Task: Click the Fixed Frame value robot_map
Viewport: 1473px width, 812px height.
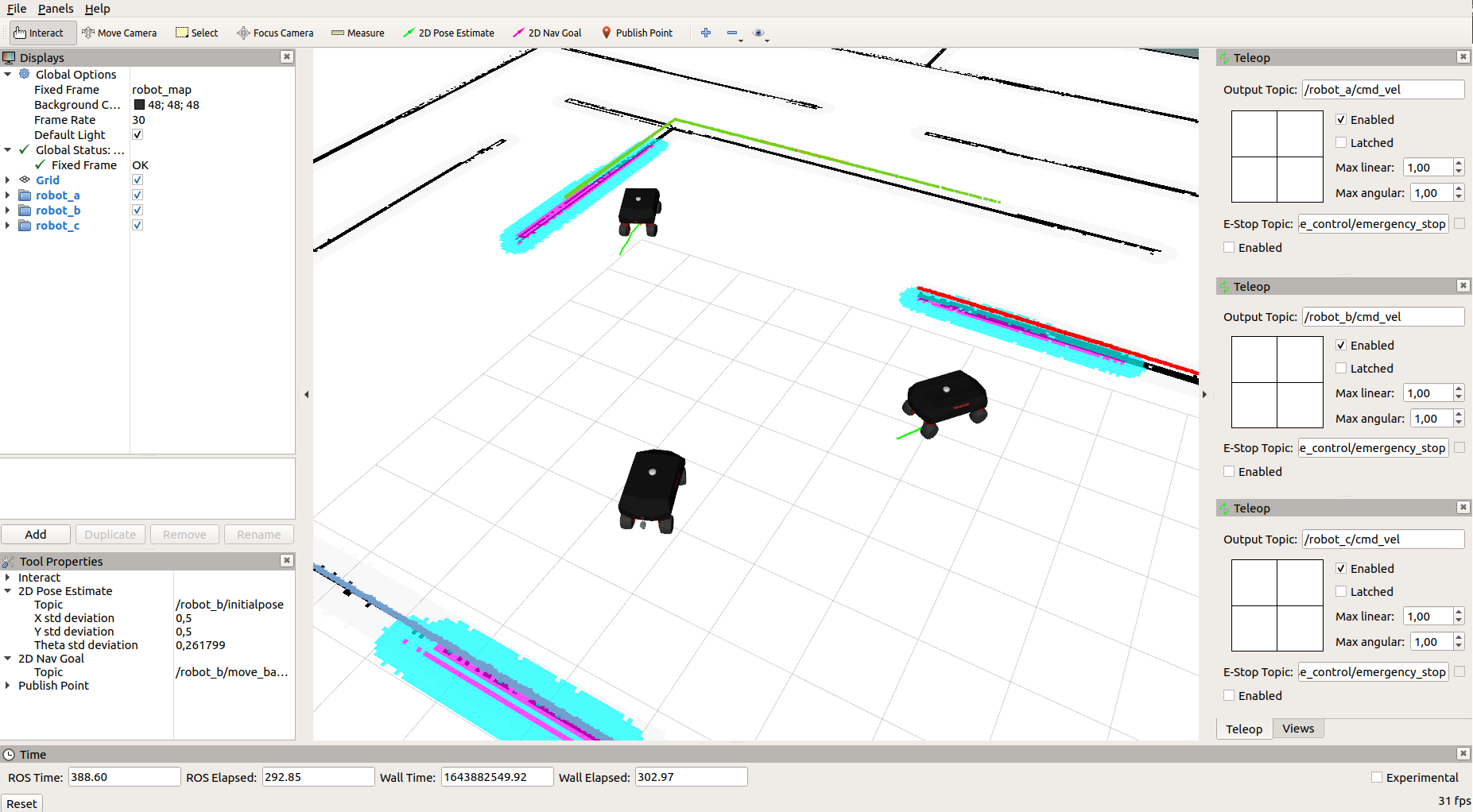Action: pos(161,89)
